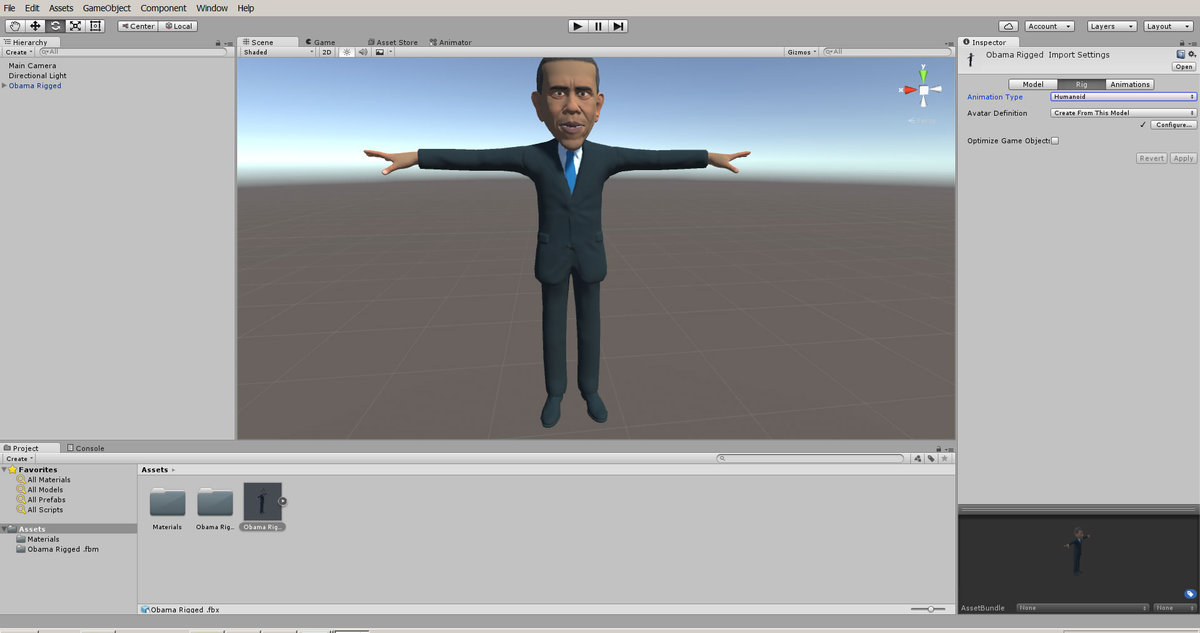Lock the Inspector panel

[1184, 43]
